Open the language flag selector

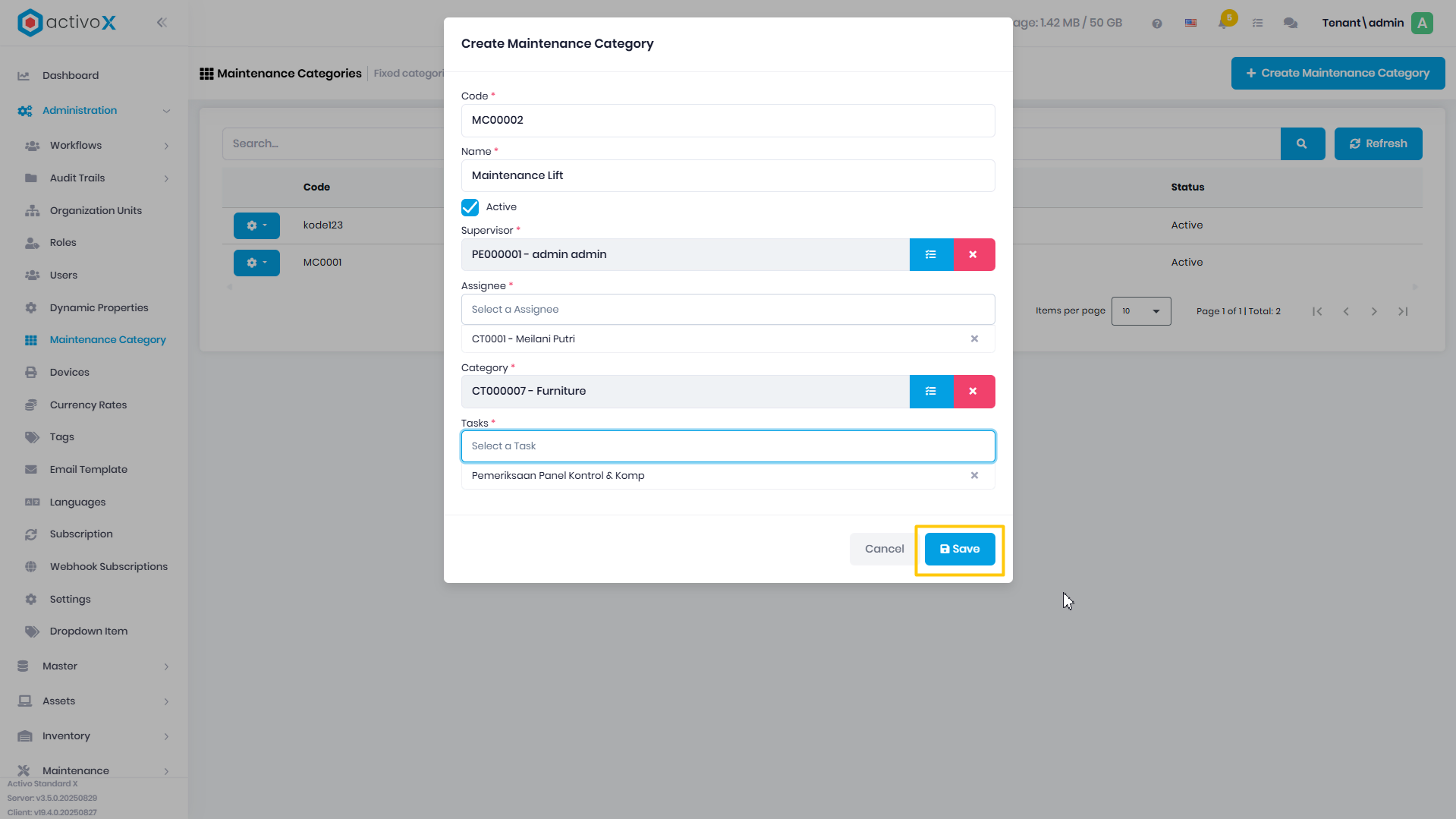pos(1190,24)
